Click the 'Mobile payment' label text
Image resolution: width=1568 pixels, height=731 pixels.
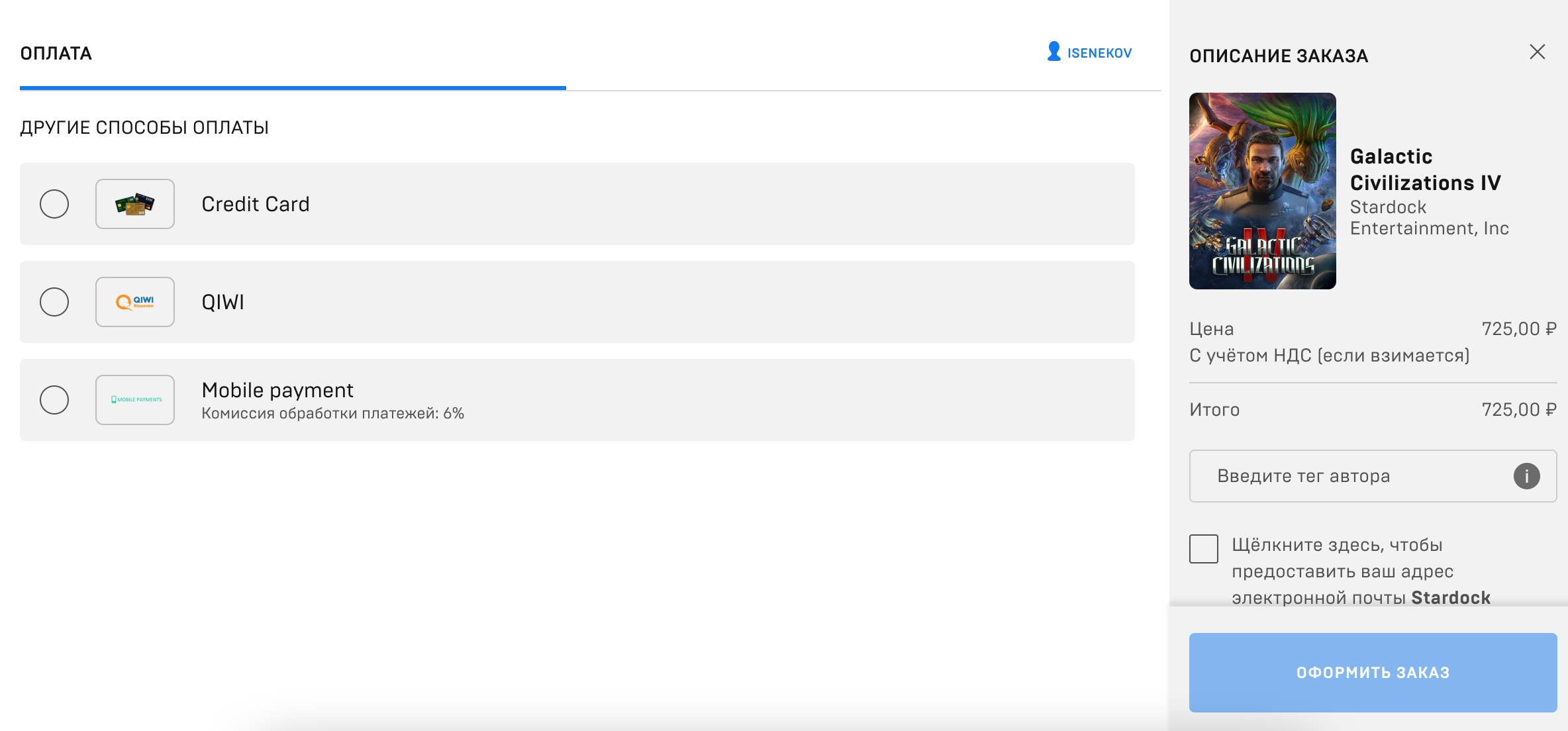[277, 390]
